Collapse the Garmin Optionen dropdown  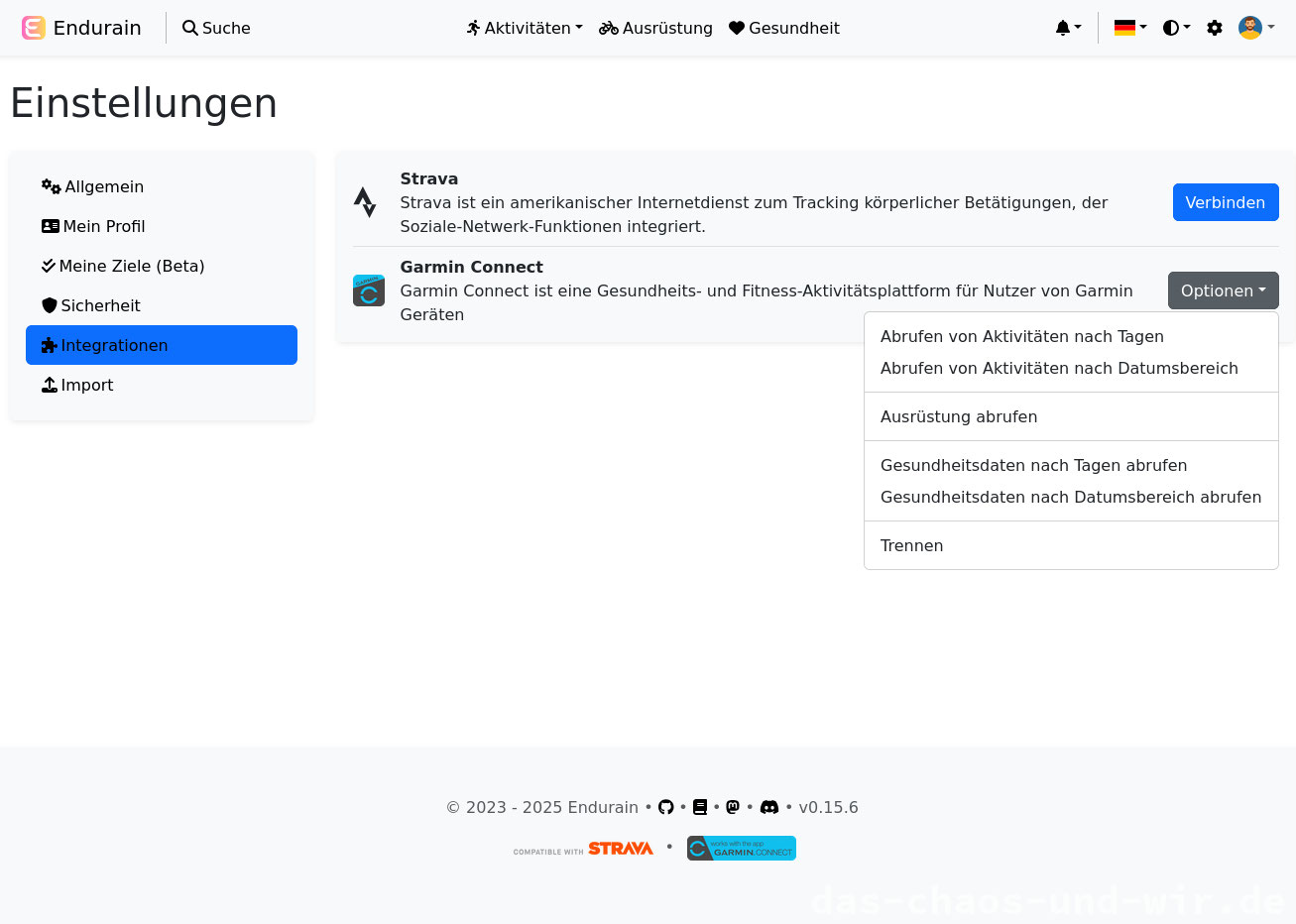(x=1223, y=290)
